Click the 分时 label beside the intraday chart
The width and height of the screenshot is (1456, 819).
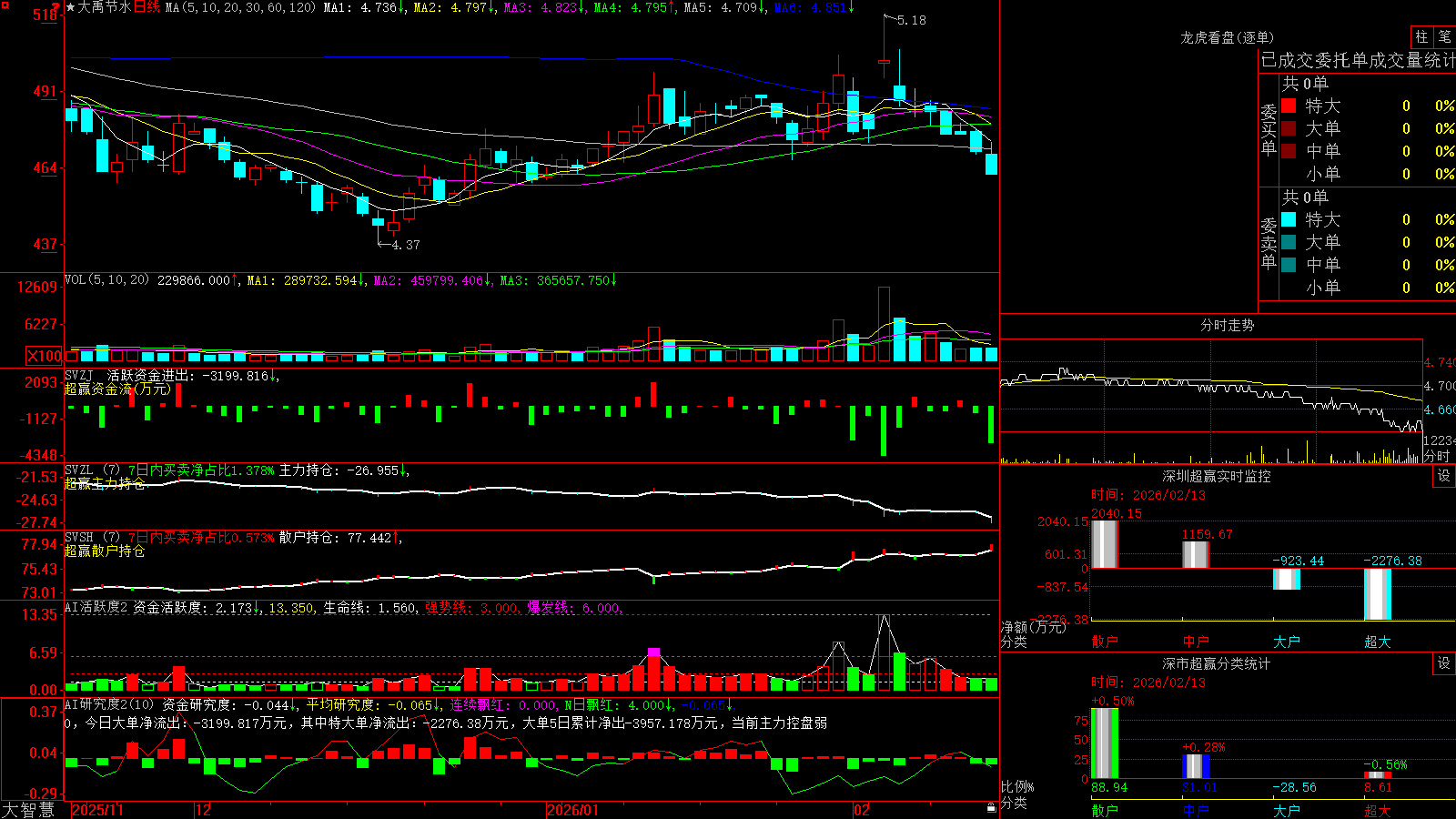pos(1437,456)
